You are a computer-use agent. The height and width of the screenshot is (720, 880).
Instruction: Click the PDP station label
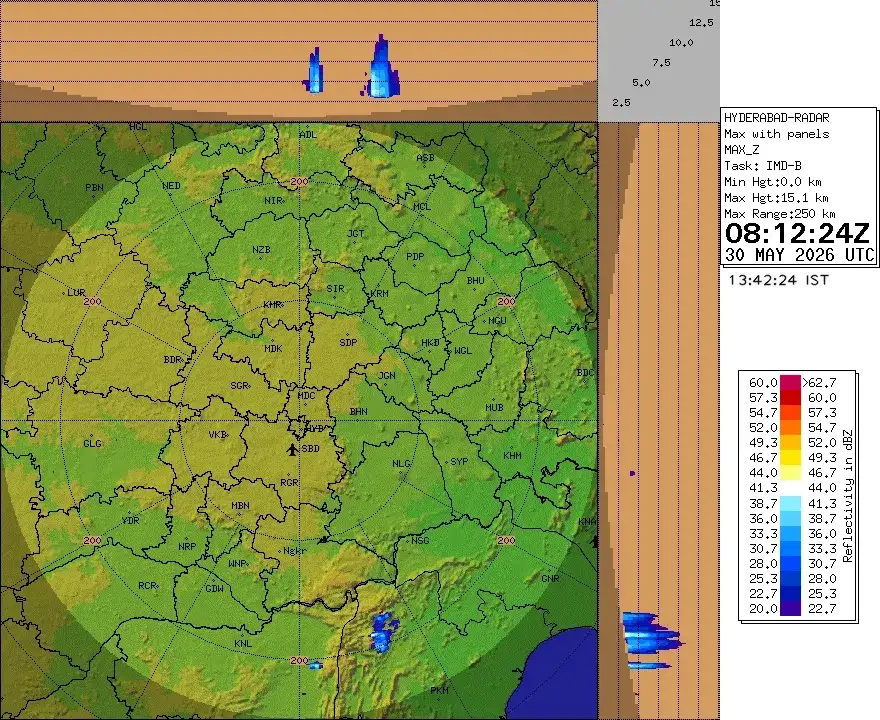tap(415, 256)
